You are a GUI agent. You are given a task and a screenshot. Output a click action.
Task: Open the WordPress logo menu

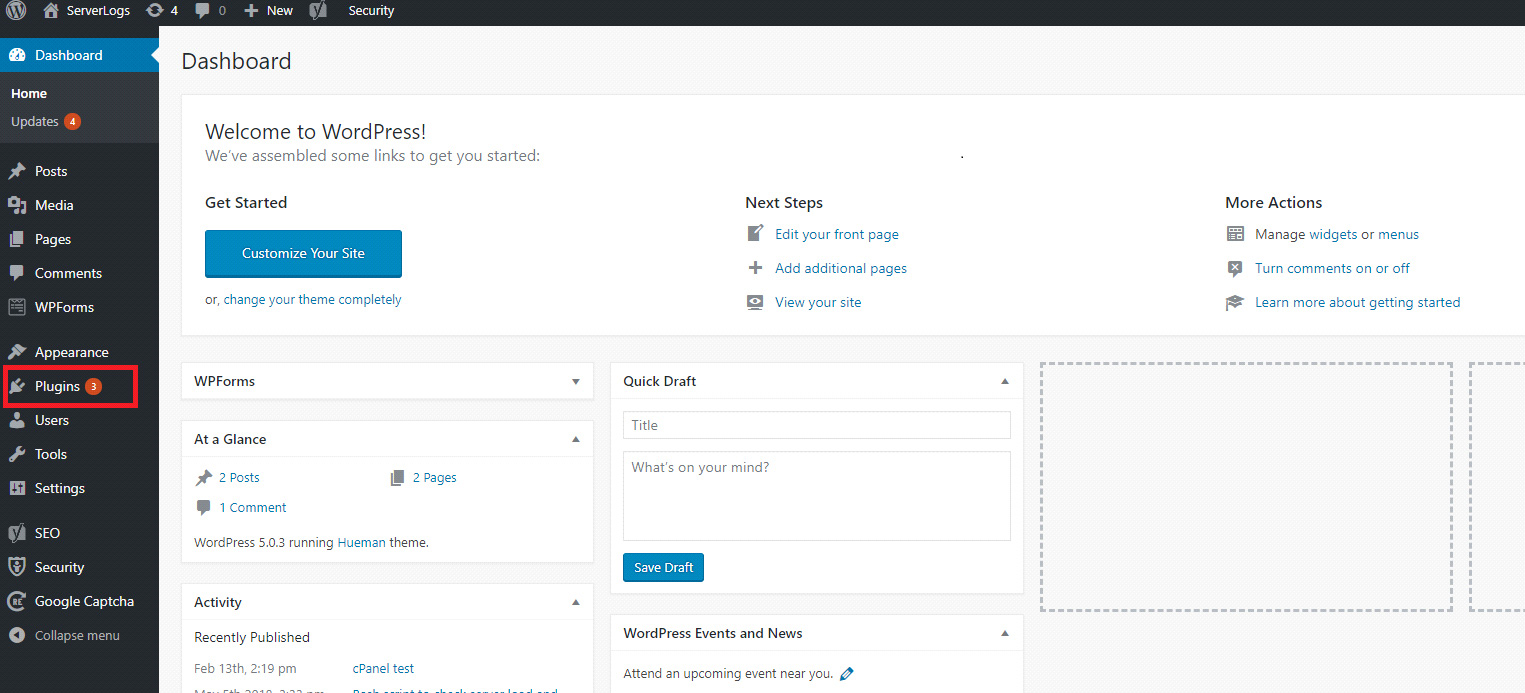coord(15,11)
